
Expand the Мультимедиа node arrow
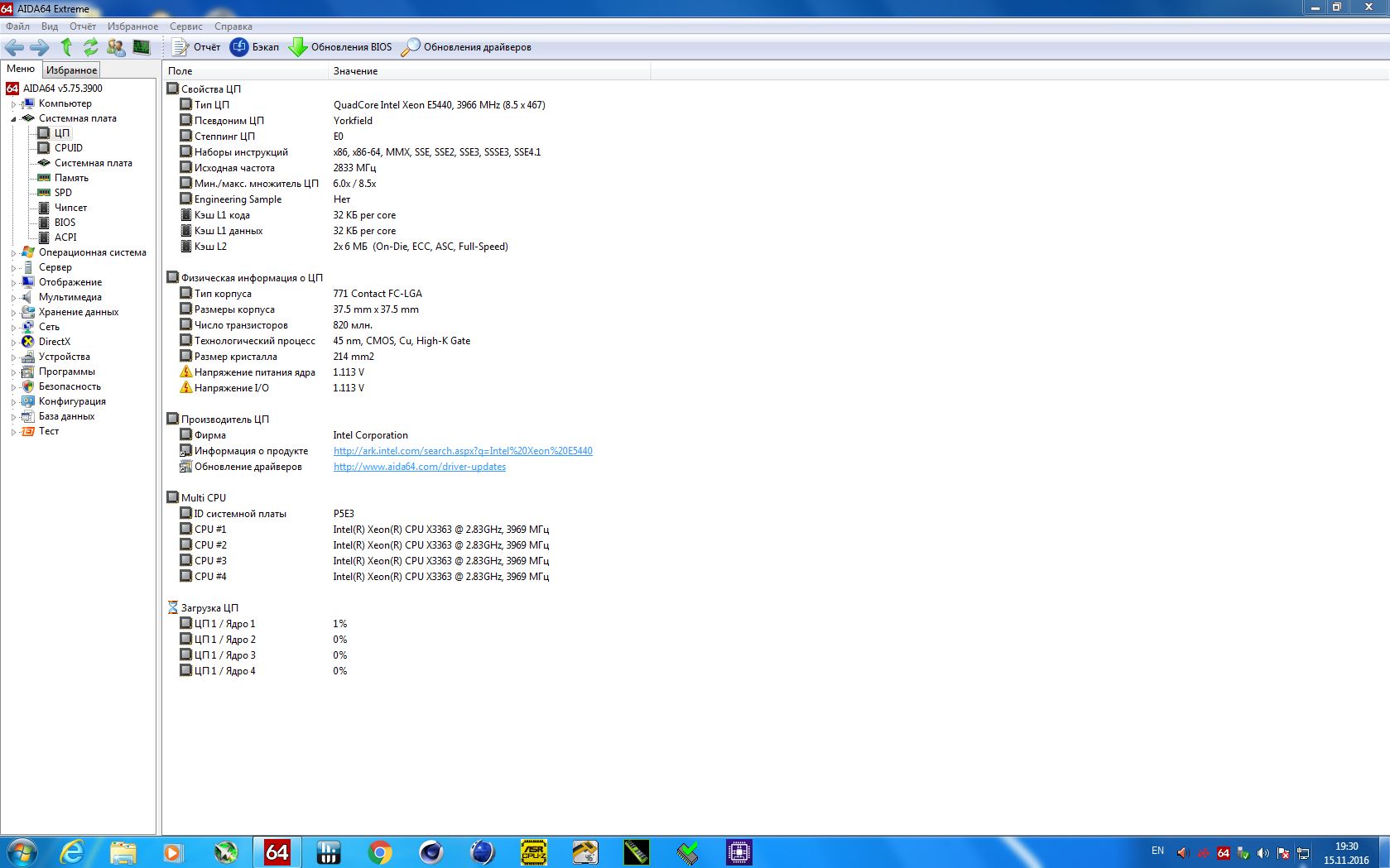[x=13, y=298]
